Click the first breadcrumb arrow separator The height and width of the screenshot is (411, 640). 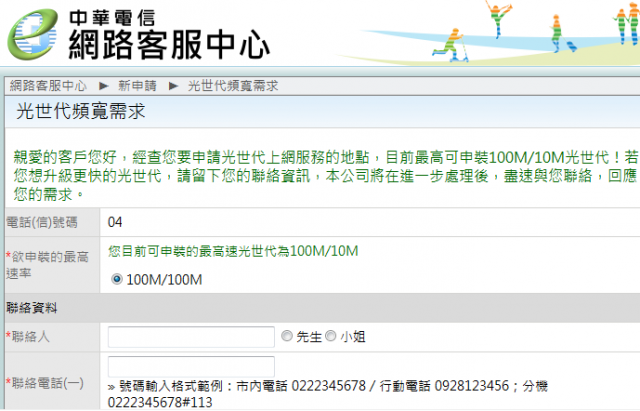[x=104, y=86]
